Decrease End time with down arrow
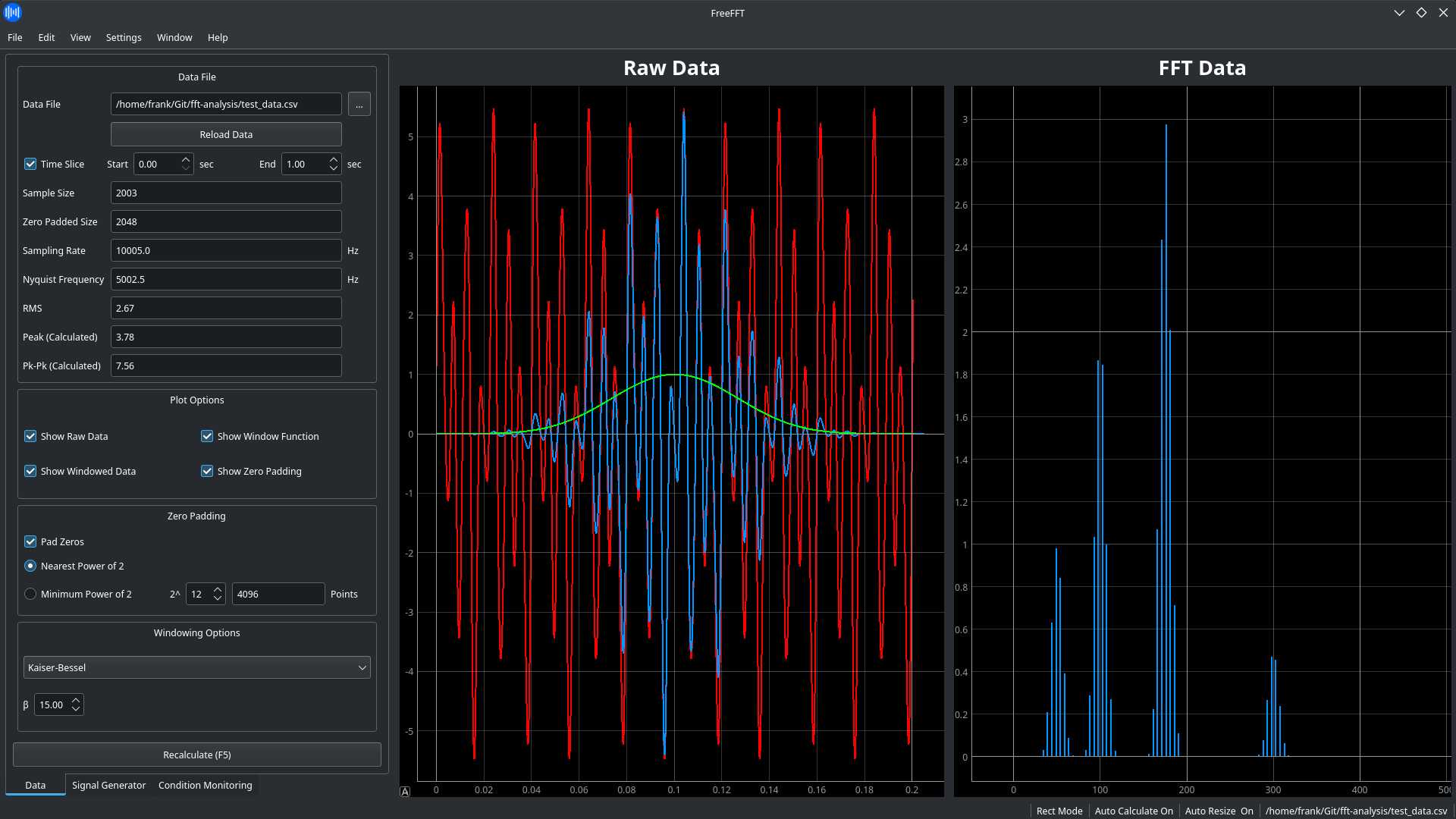The width and height of the screenshot is (1456, 819). point(334,168)
